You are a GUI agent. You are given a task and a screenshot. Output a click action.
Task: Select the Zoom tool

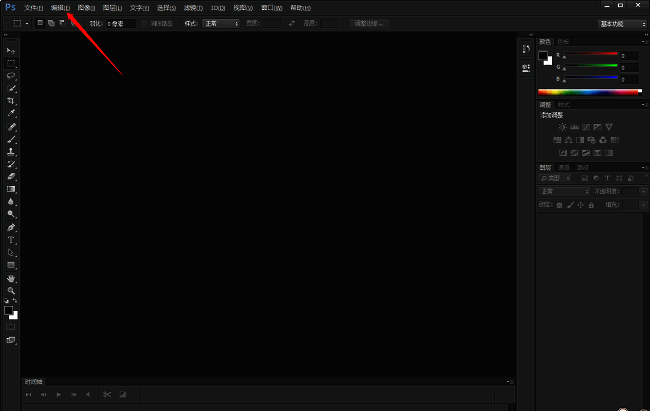coord(12,291)
